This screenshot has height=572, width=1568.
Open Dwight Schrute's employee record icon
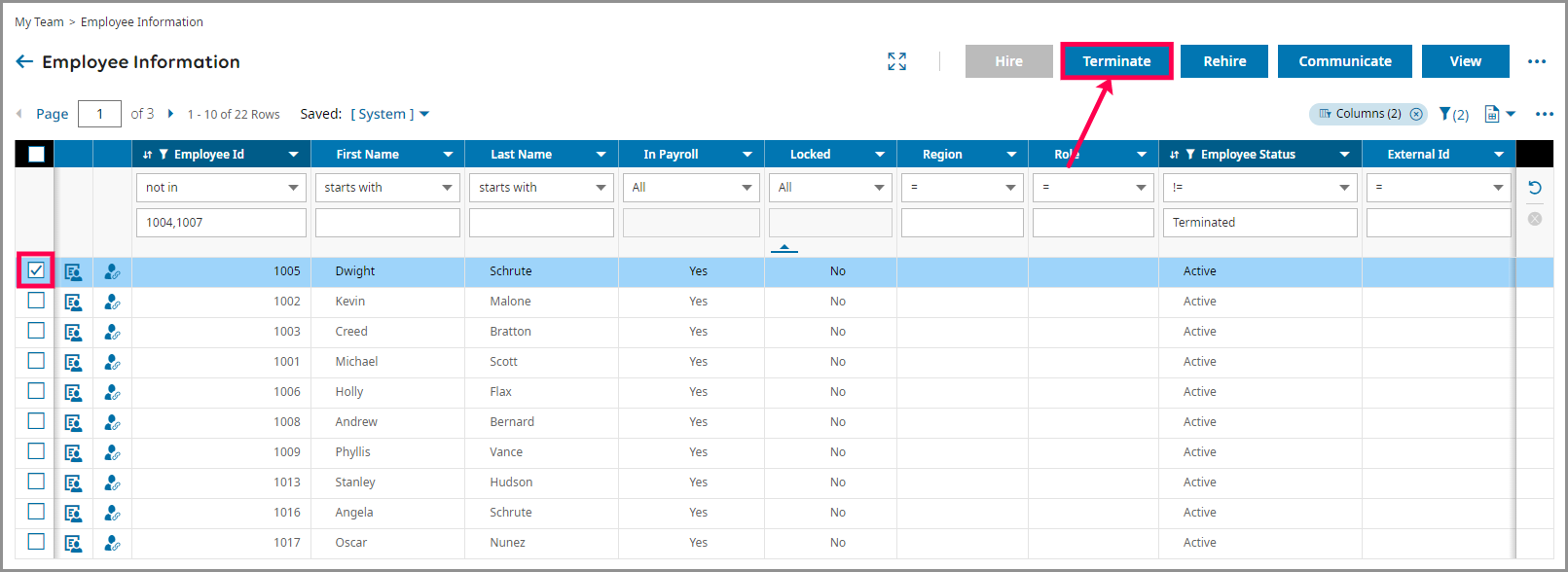(x=73, y=271)
